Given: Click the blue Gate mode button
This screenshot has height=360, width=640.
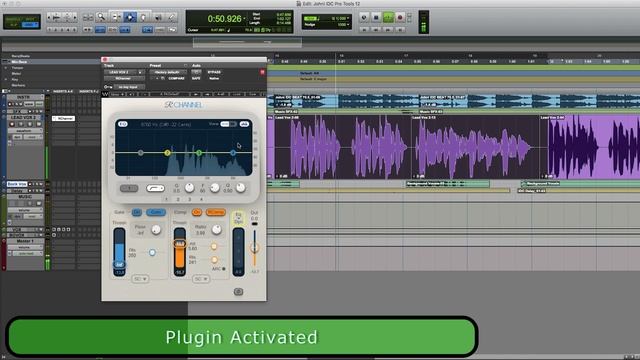Looking at the screenshot, I should [156, 212].
